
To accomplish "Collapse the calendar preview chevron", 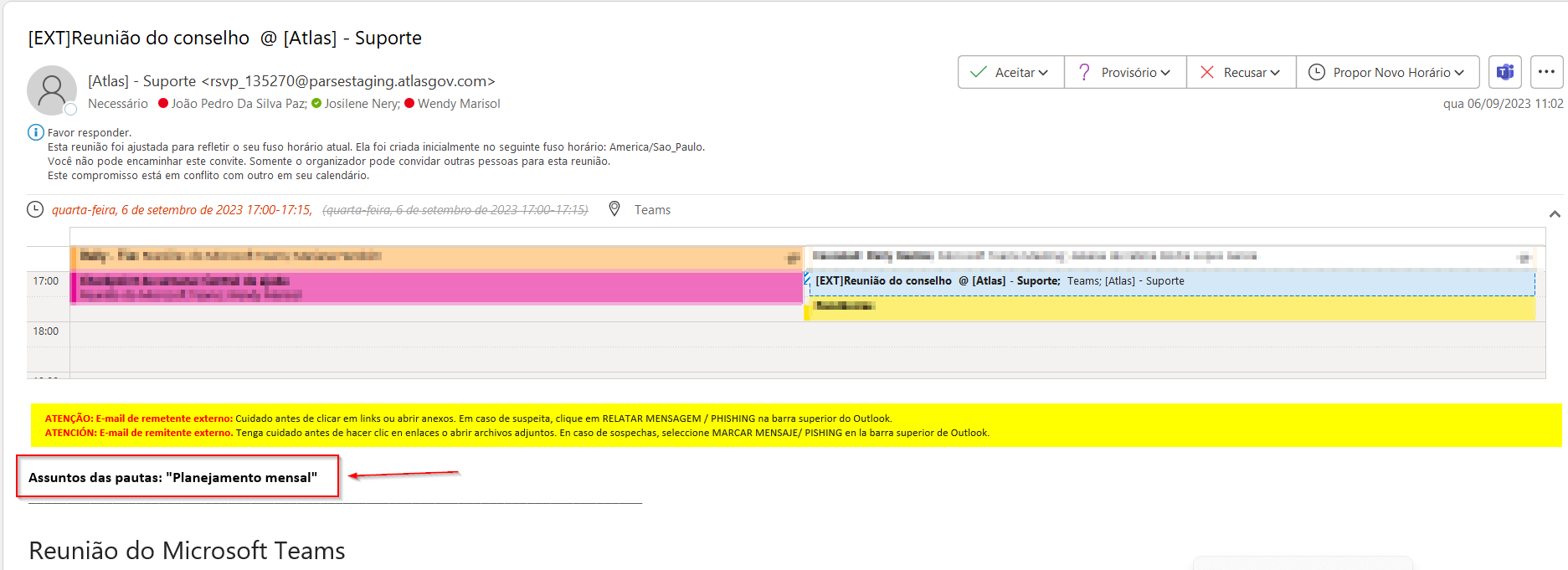I will (1555, 214).
